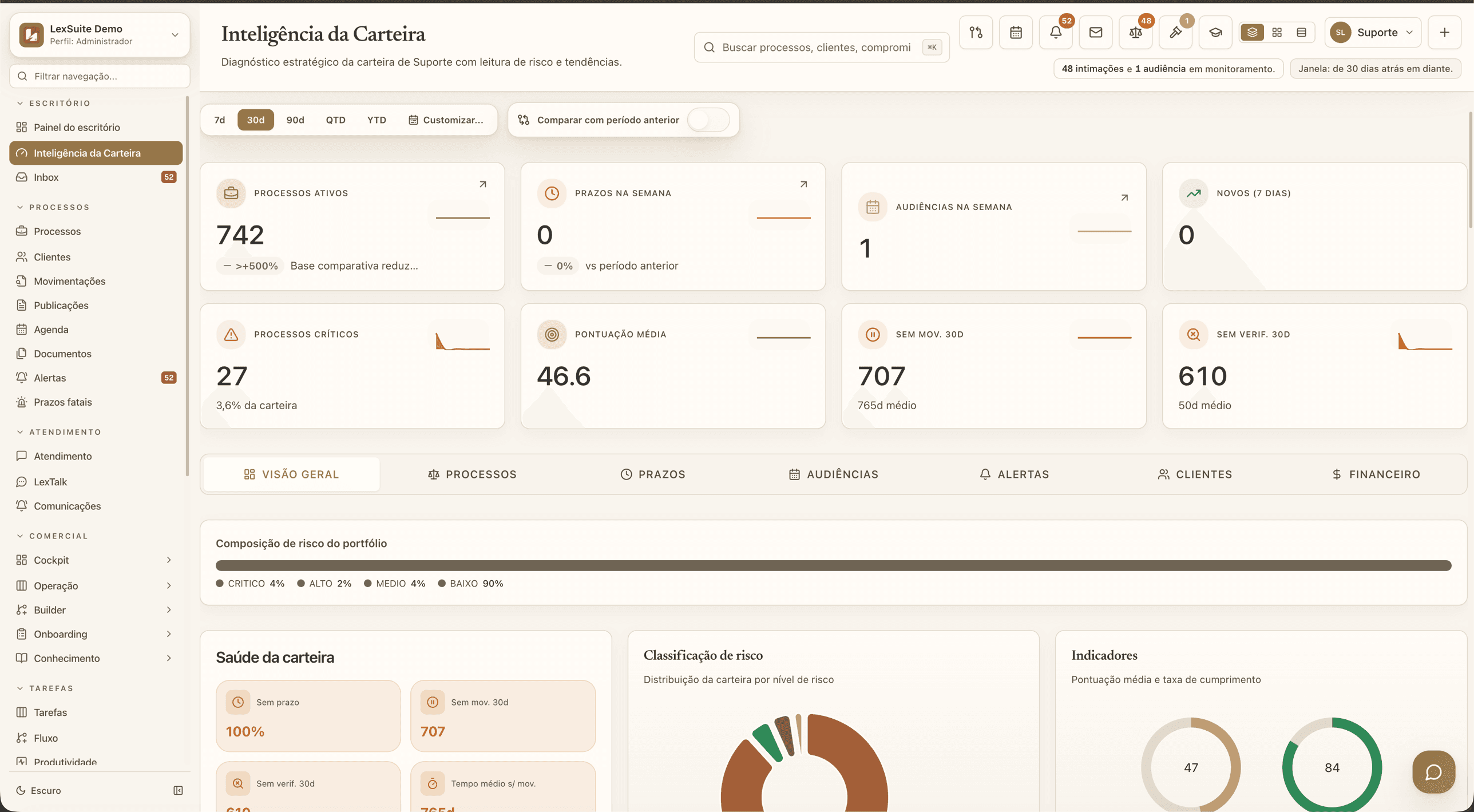Open Prazos fatais in sidebar

[x=96, y=402]
